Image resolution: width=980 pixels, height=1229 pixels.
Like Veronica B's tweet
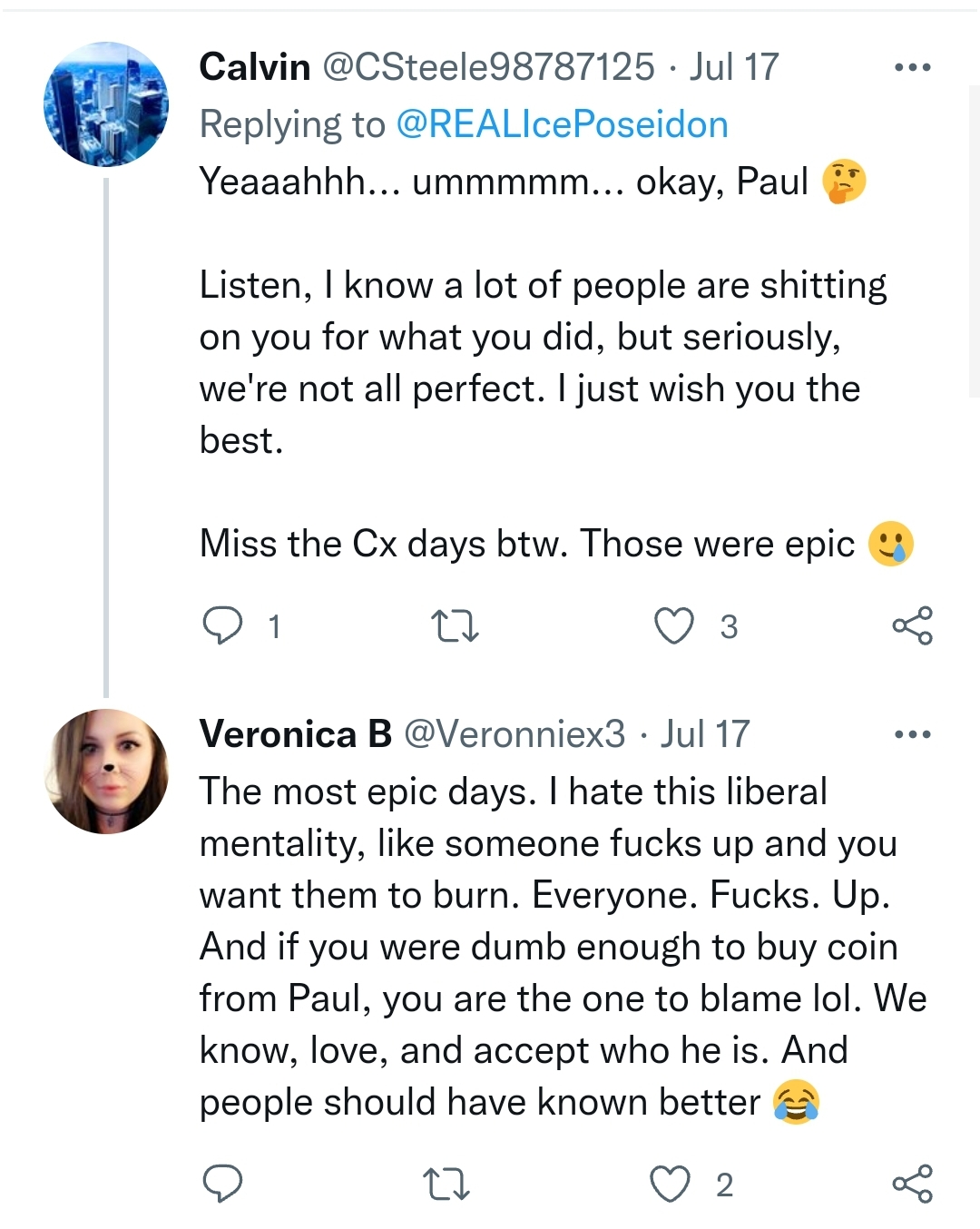pos(671,1185)
